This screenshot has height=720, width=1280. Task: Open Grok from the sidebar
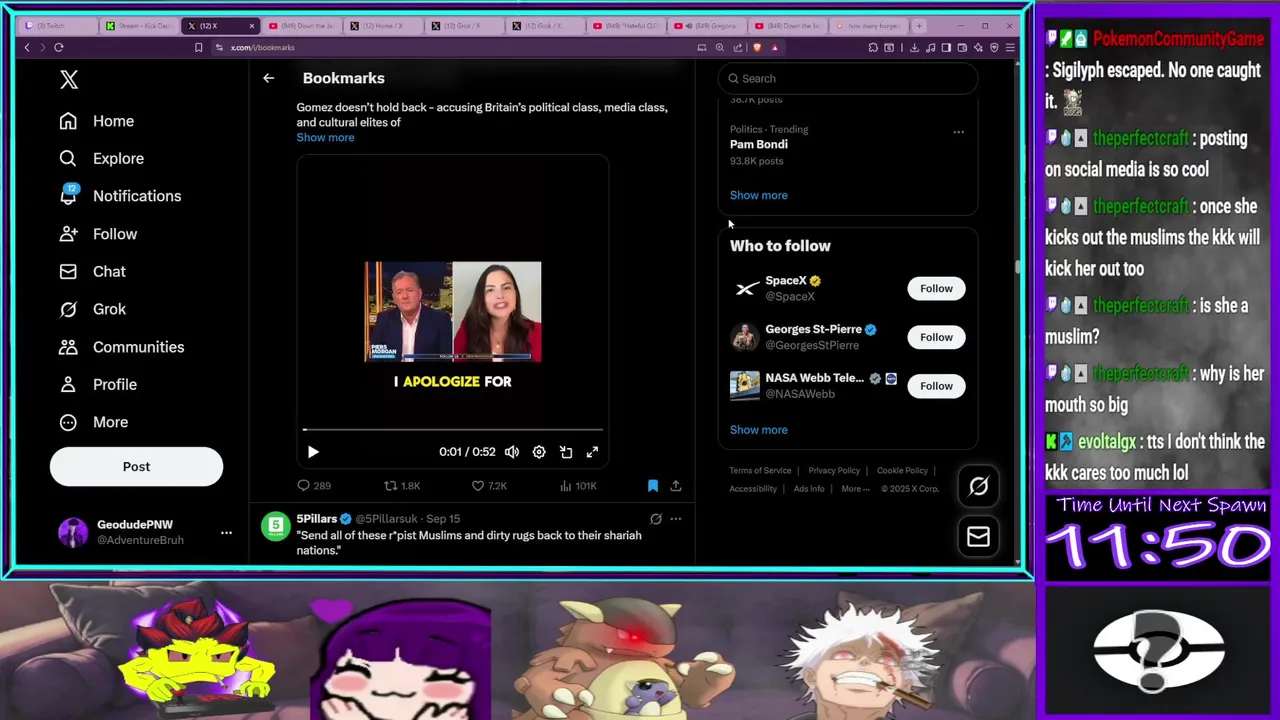click(x=92, y=309)
